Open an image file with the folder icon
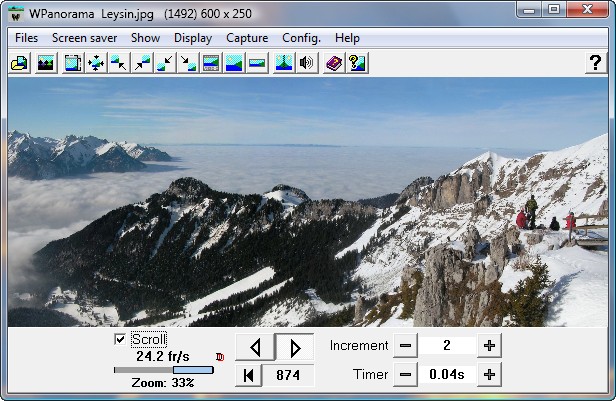 pos(20,63)
